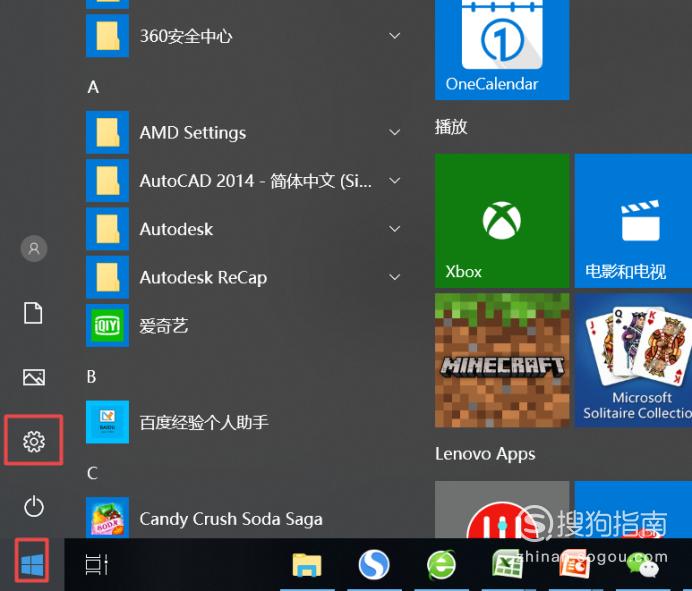
Task: Select AutoCAD 2014 - 简体中文 label
Action: tap(256, 181)
